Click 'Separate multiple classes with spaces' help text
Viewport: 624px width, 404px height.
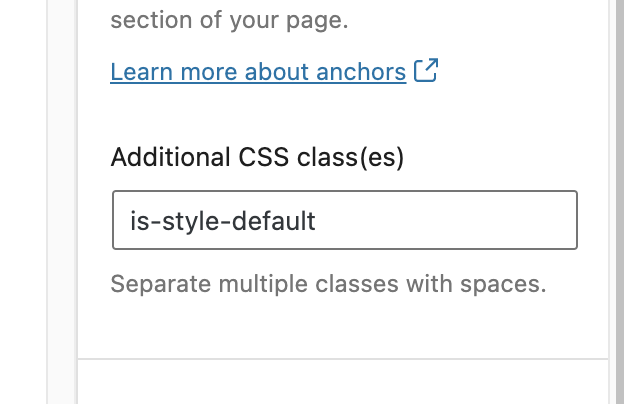pos(328,284)
